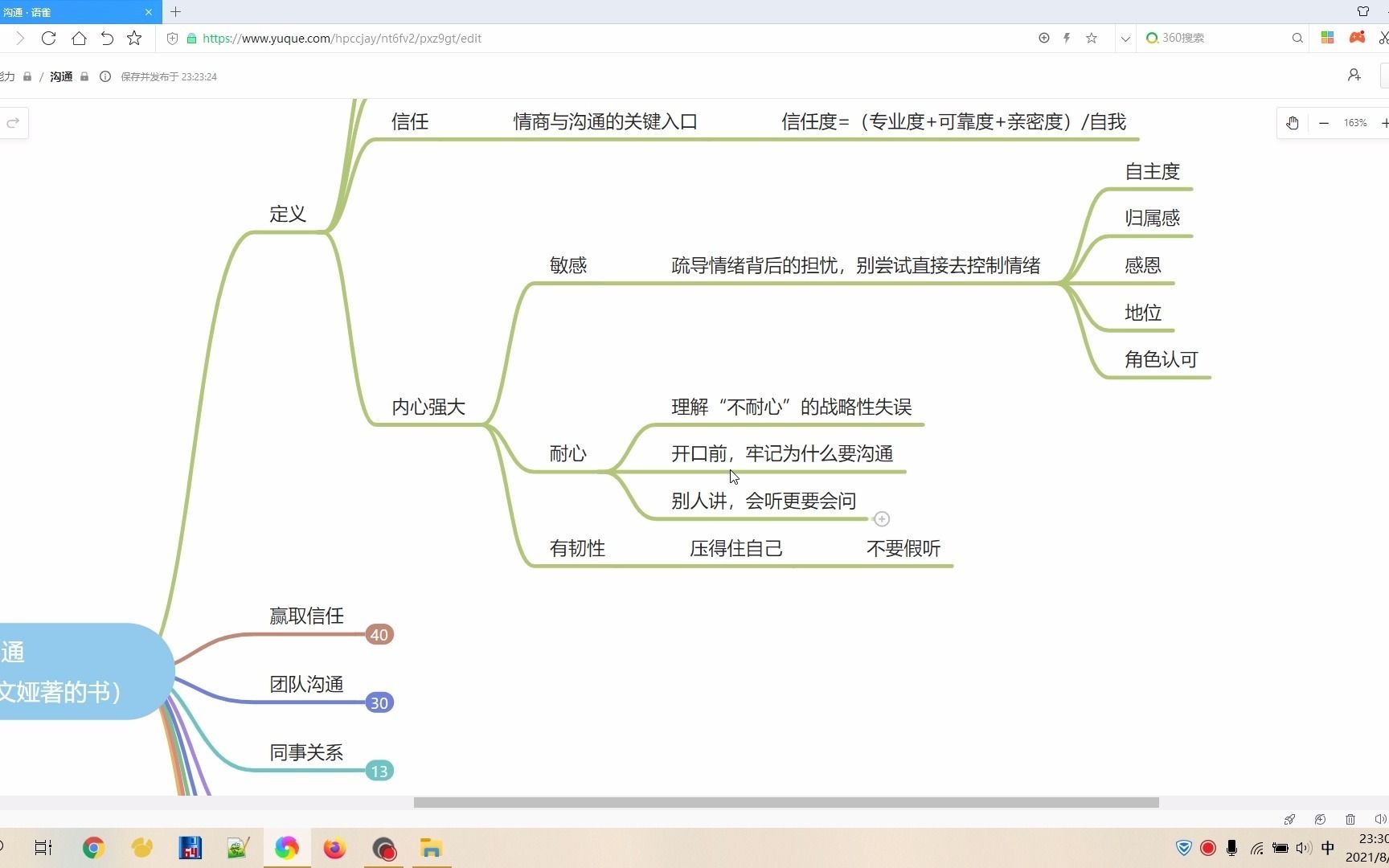The height and width of the screenshot is (868, 1389).
Task: Select 情商与沟通的关键入口 node
Action: 605,121
